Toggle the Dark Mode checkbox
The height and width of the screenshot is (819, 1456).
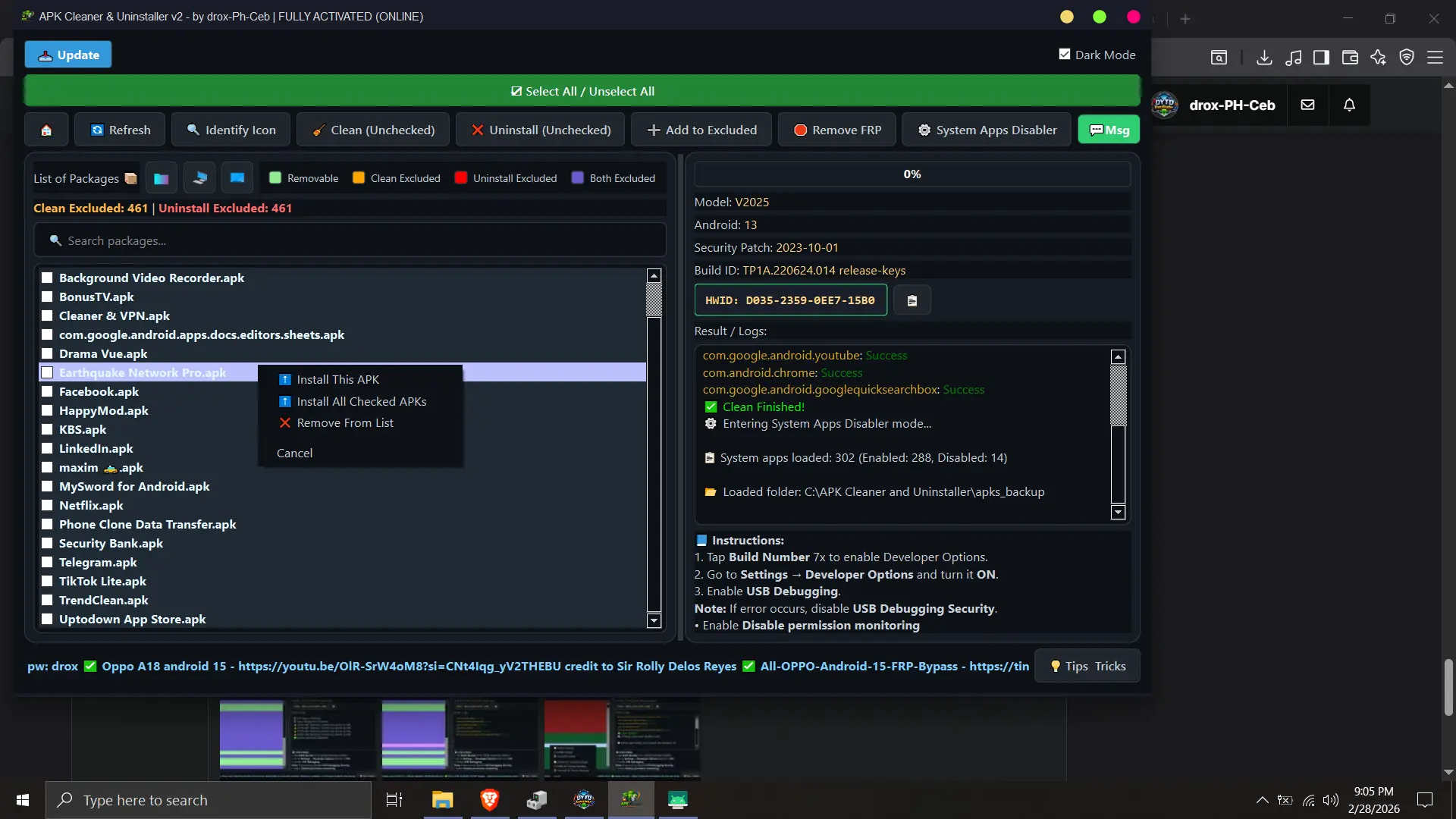coord(1065,54)
